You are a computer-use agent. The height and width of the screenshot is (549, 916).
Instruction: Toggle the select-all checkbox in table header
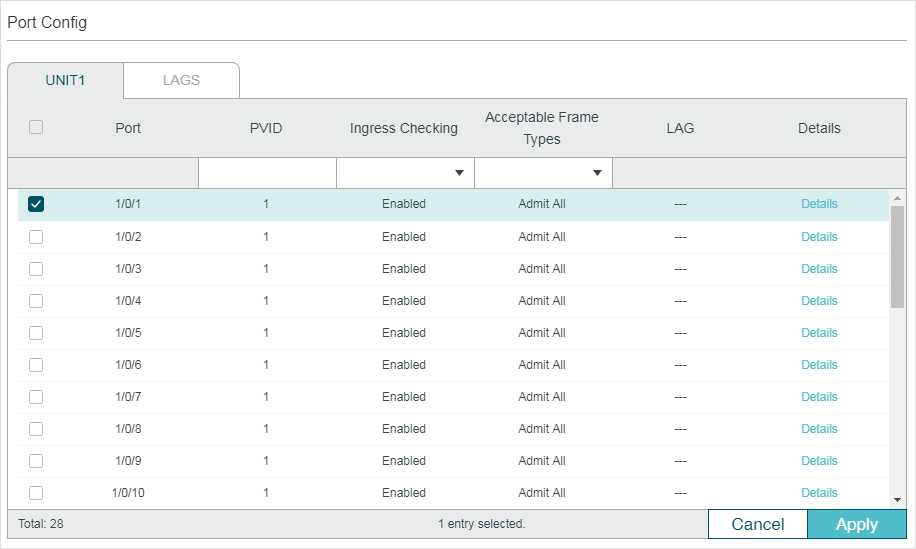coord(36,127)
